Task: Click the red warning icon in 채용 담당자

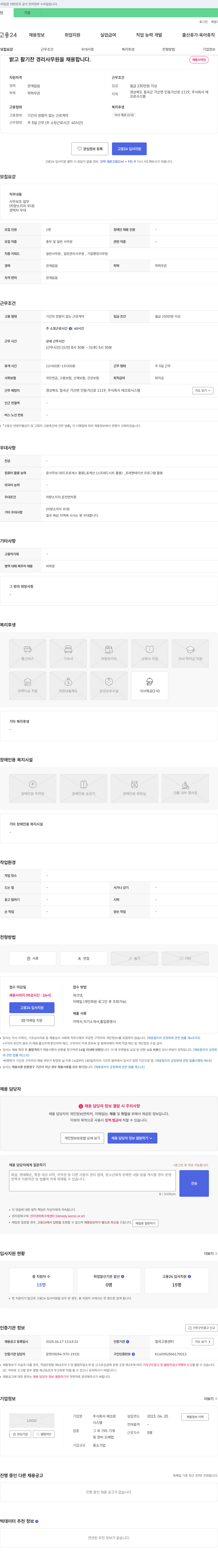Action: (81, 1106)
